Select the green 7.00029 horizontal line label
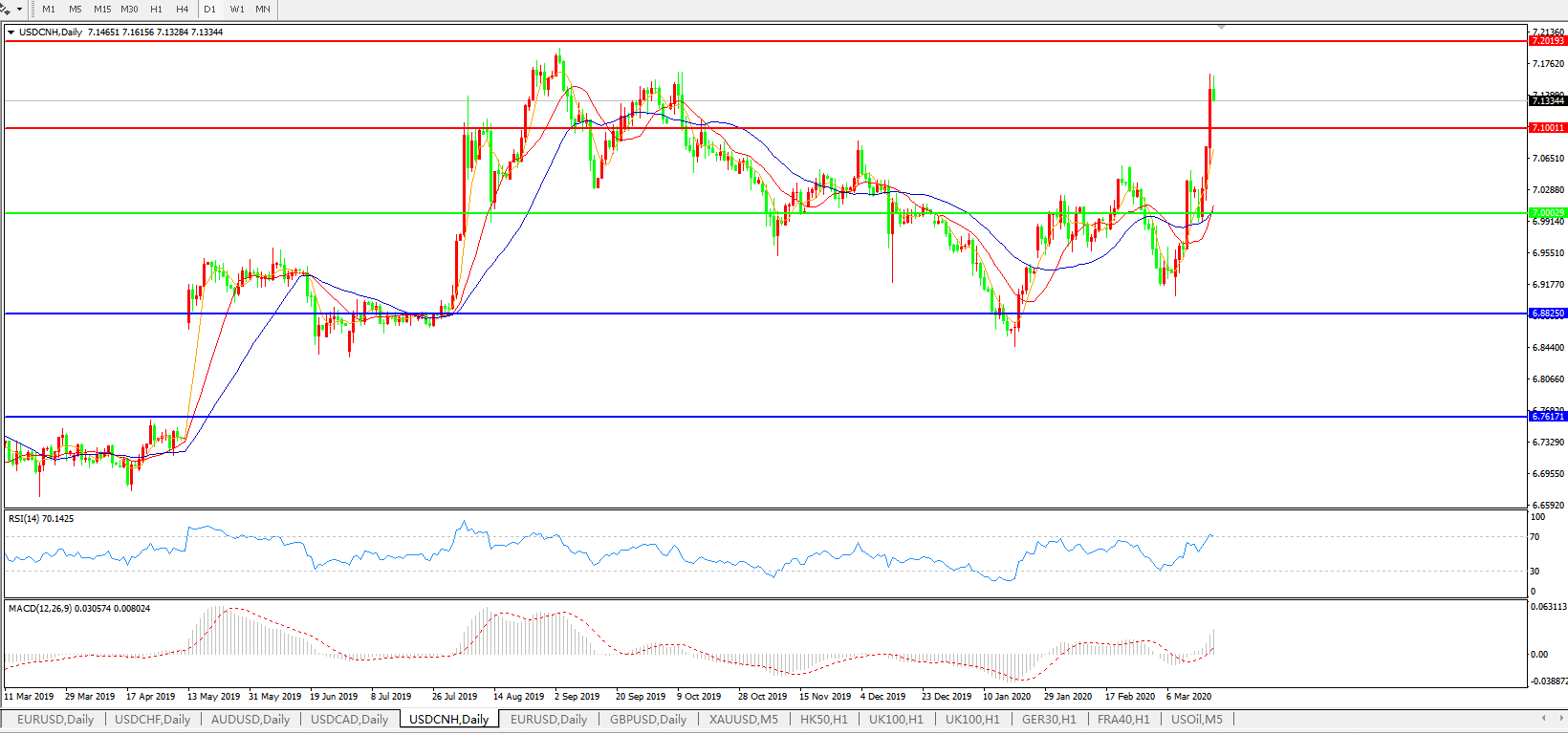The height and width of the screenshot is (735, 1568). click(1547, 213)
